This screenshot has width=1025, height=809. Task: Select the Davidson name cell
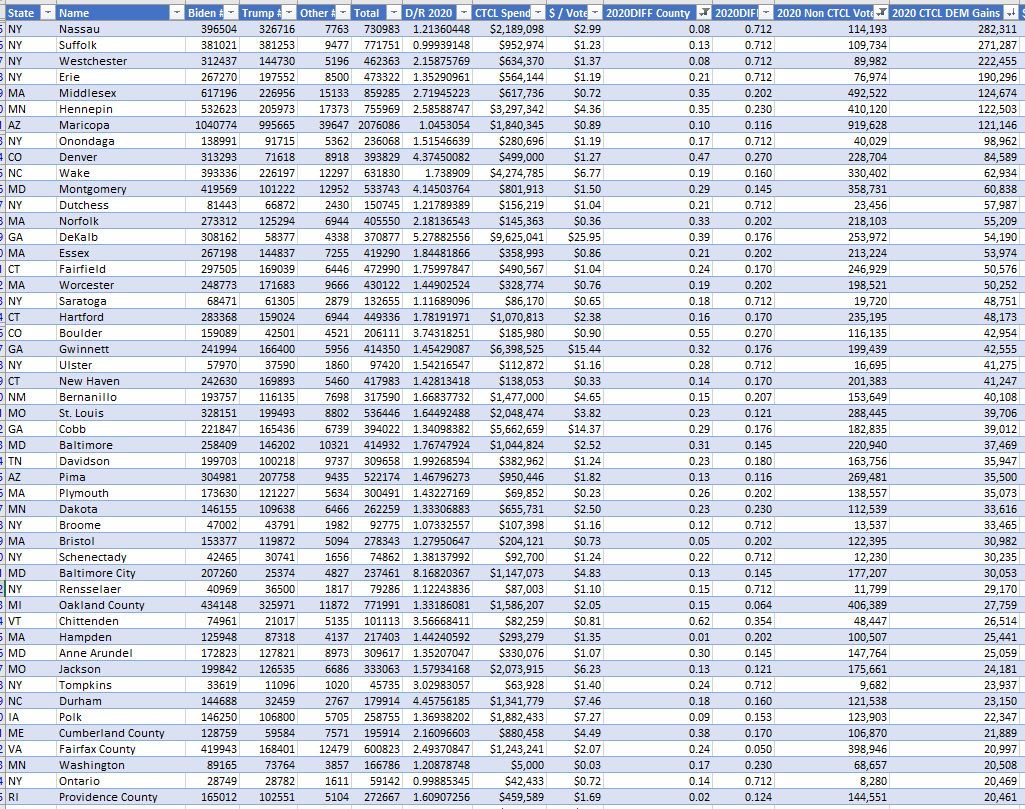[120, 461]
